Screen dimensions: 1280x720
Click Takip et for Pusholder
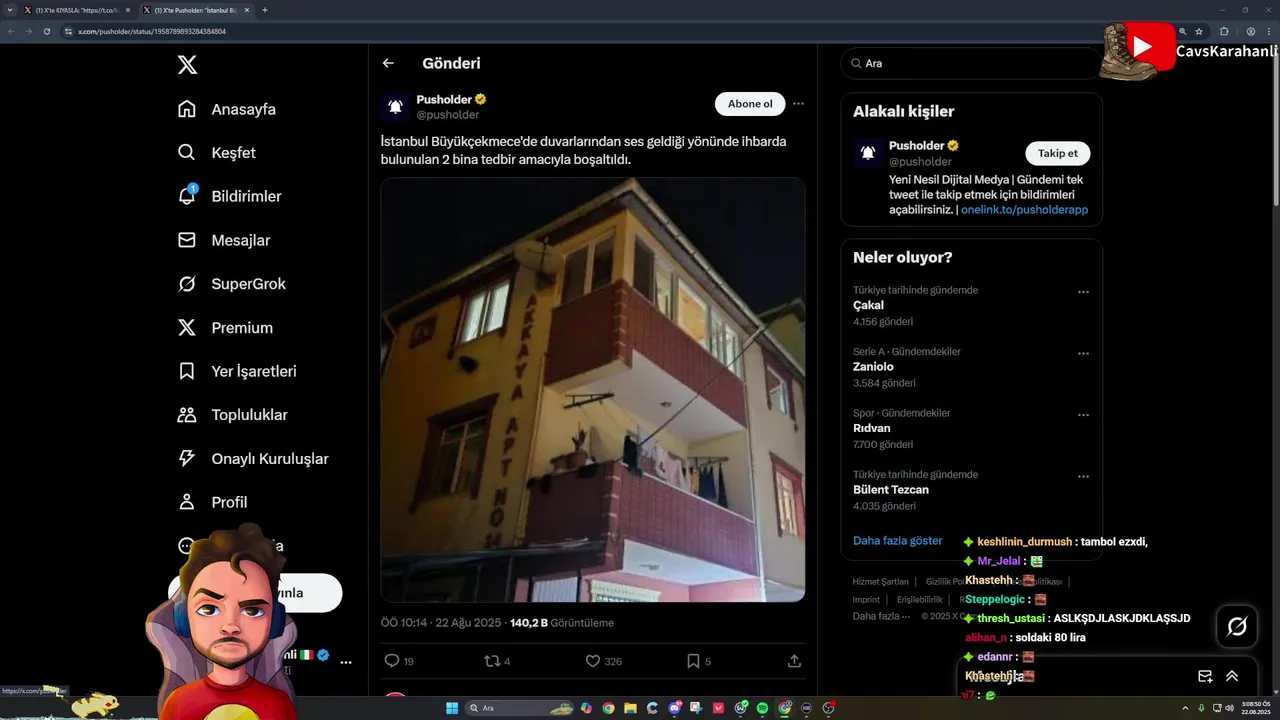point(1057,153)
